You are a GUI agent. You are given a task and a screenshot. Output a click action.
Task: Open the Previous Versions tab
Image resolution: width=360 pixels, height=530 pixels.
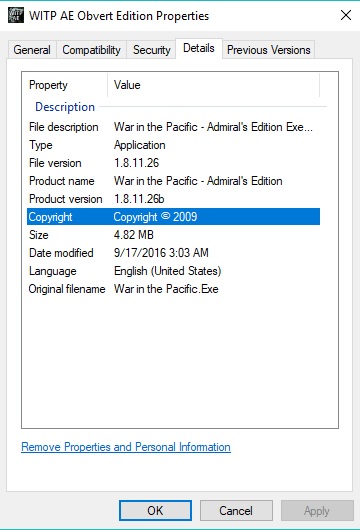pos(269,50)
